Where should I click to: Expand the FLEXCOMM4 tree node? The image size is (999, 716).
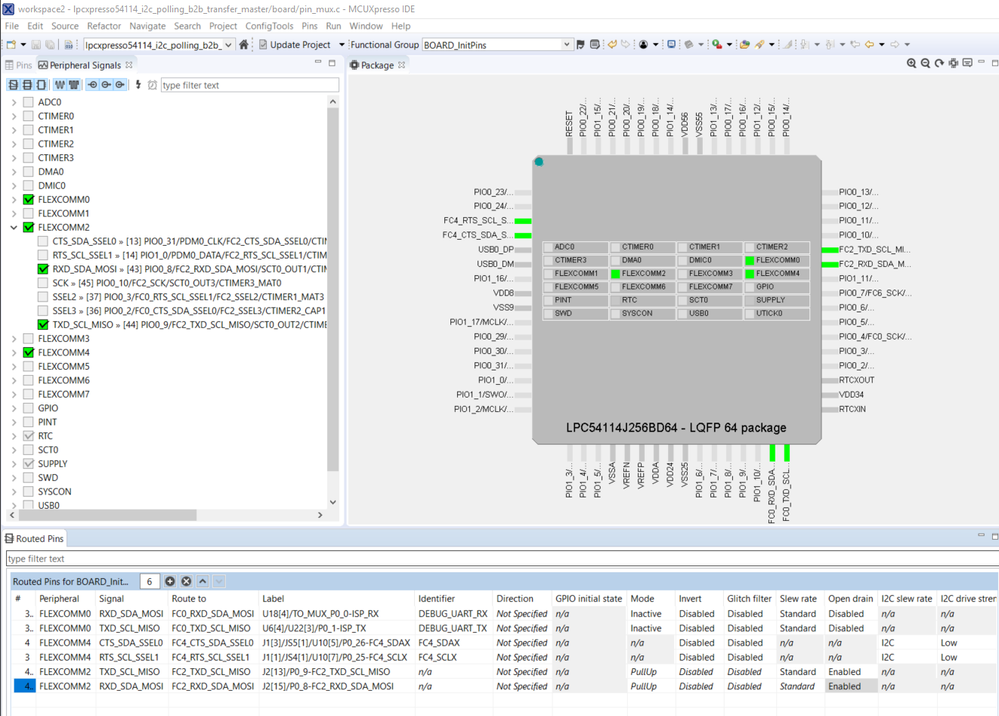point(14,352)
